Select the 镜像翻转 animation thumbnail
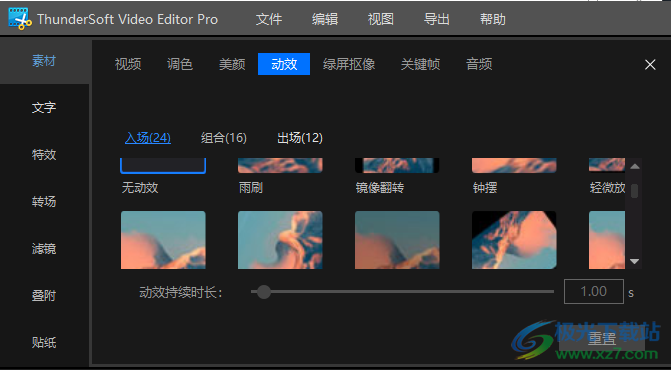 [x=397, y=165]
